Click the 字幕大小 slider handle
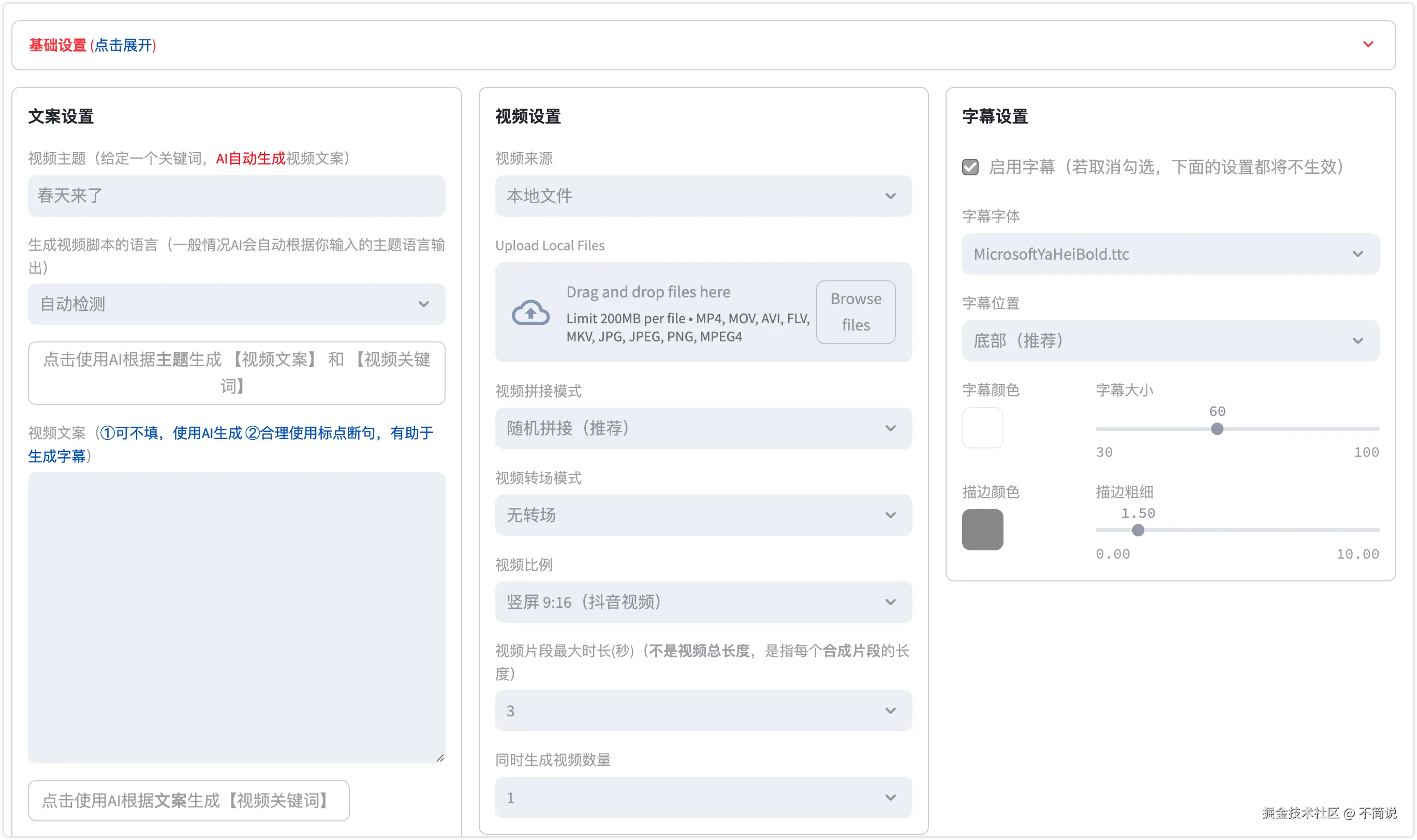The height and width of the screenshot is (840, 1417). (1217, 429)
